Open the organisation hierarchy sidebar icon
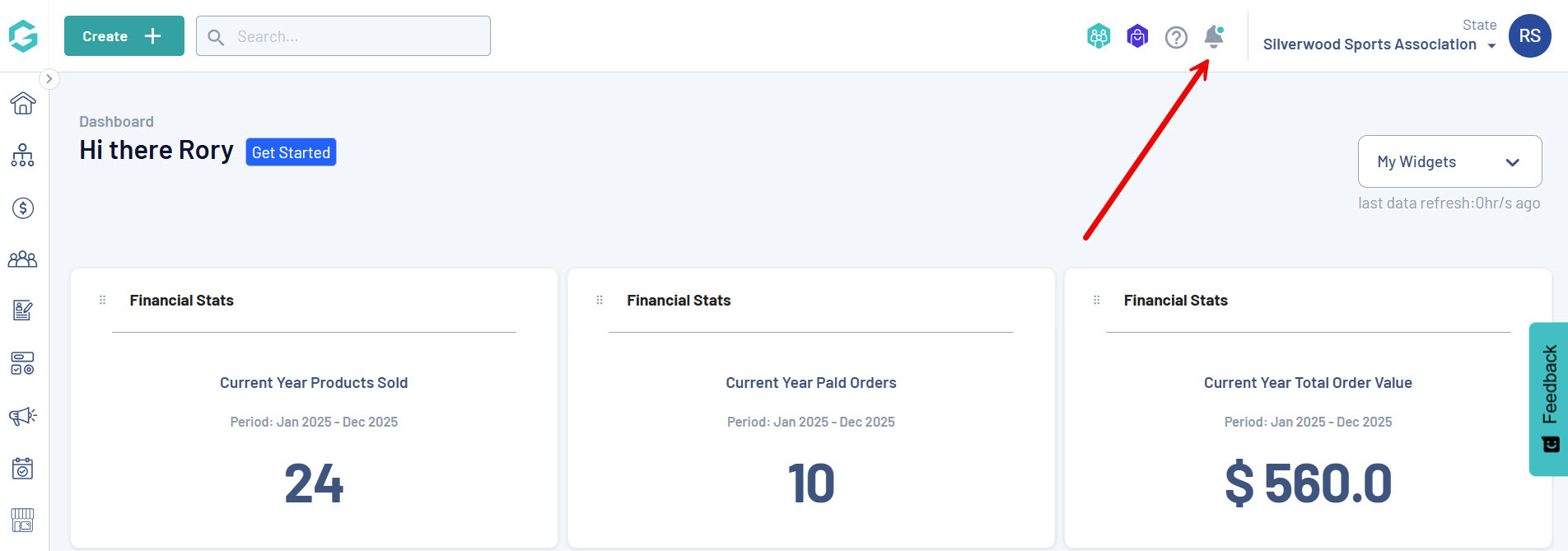 point(23,155)
